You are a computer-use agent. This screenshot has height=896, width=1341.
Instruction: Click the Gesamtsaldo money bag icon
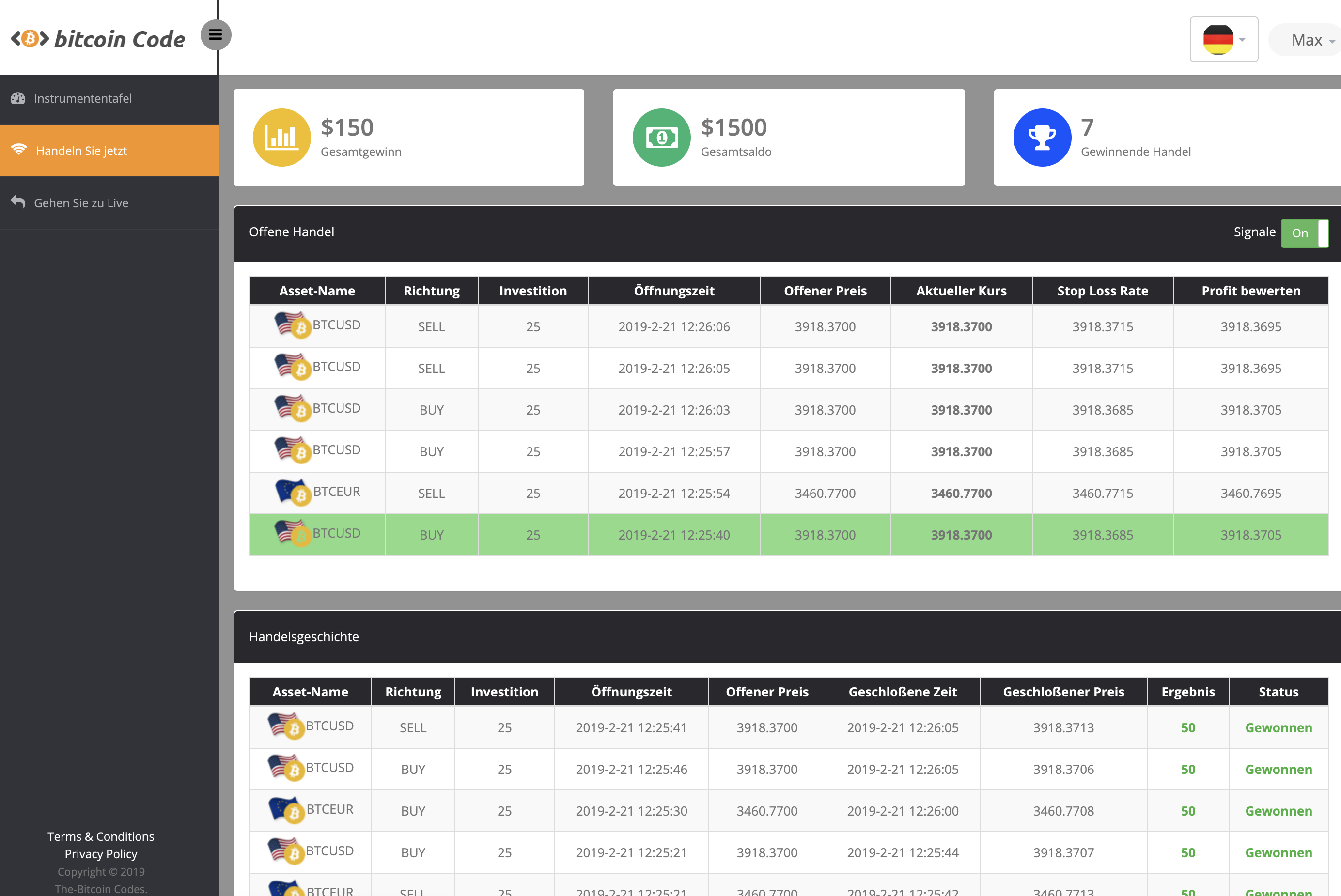[660, 137]
